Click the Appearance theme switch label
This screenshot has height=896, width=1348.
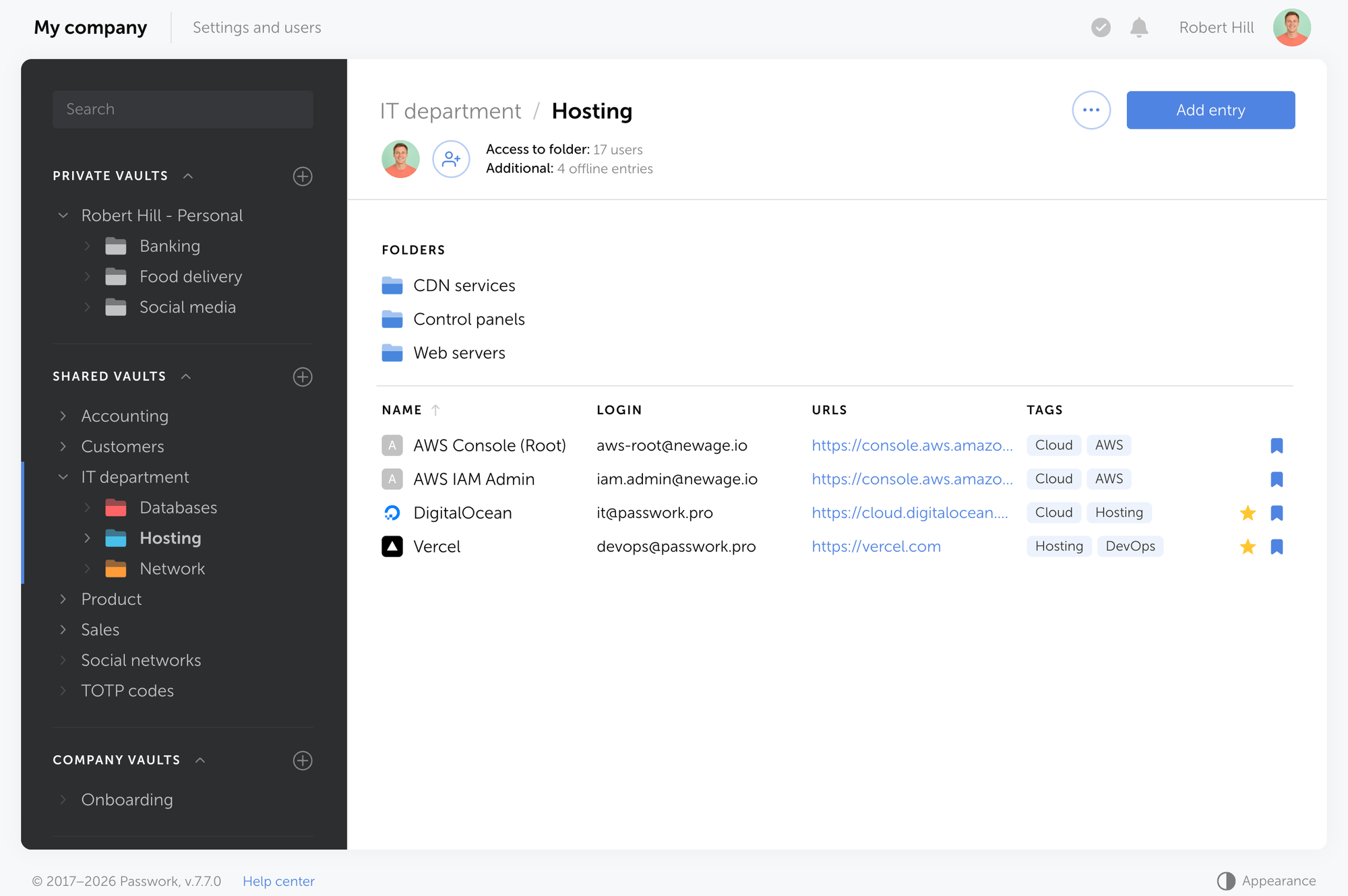tap(1279, 881)
